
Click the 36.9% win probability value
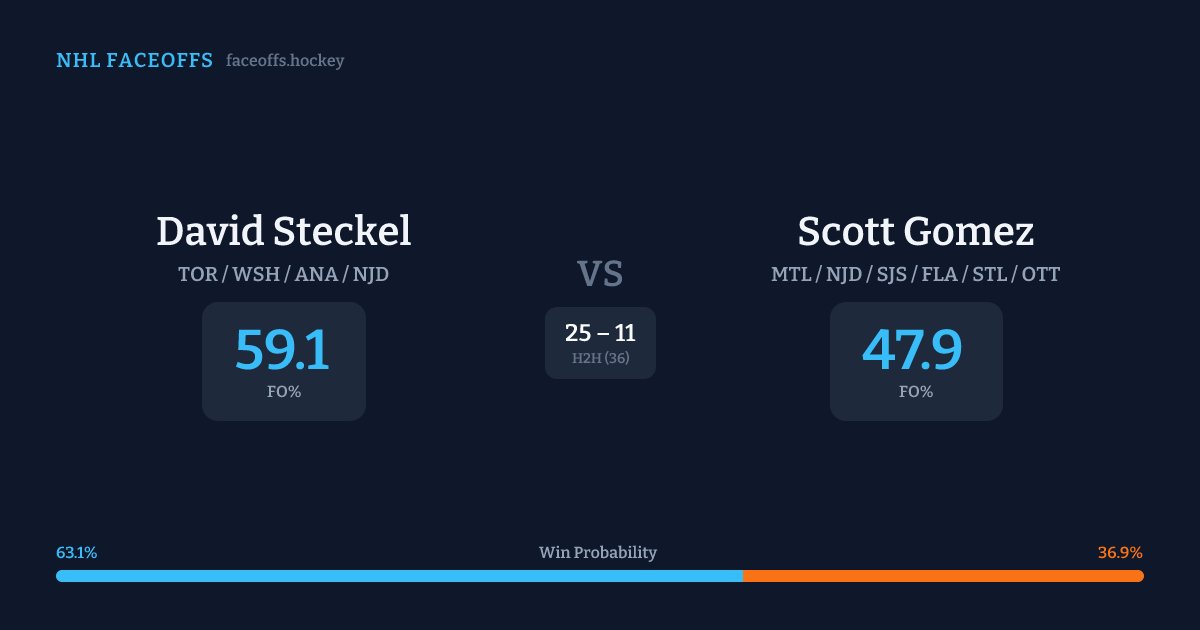[1120, 553]
